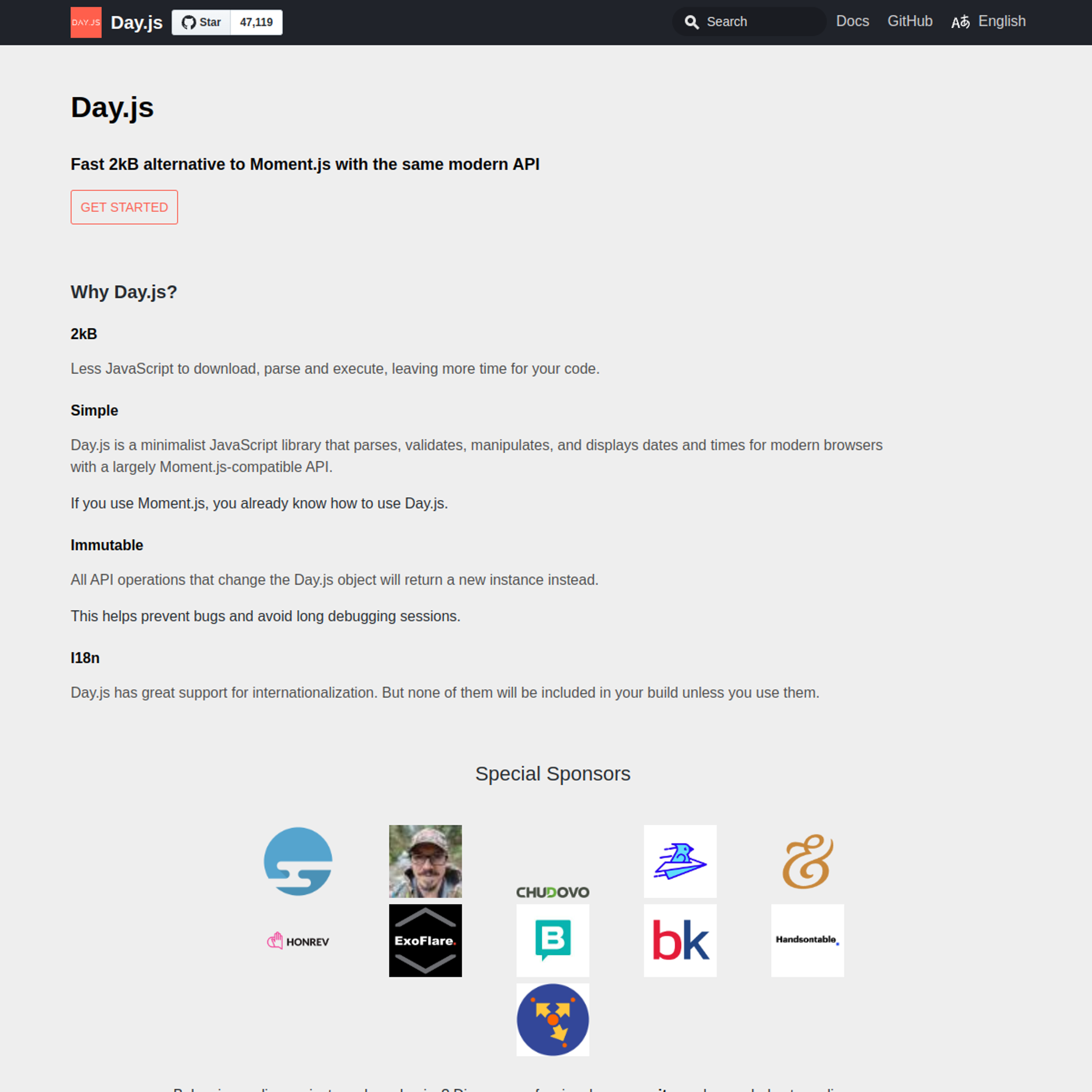Click GET STARTED button
The image size is (1092, 1092).
(x=124, y=207)
